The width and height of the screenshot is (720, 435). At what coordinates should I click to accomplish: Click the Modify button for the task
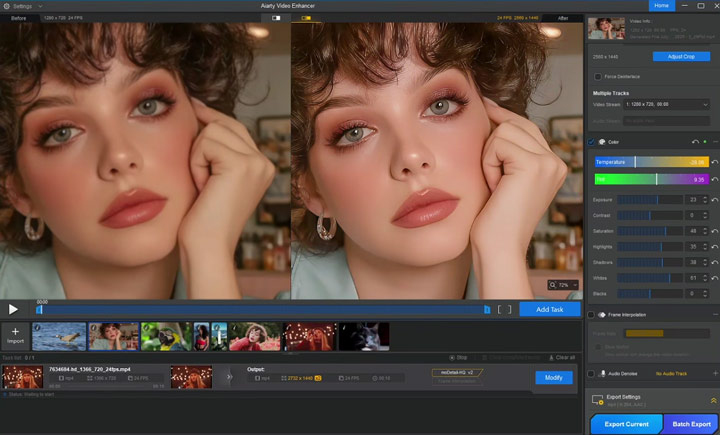(x=554, y=378)
